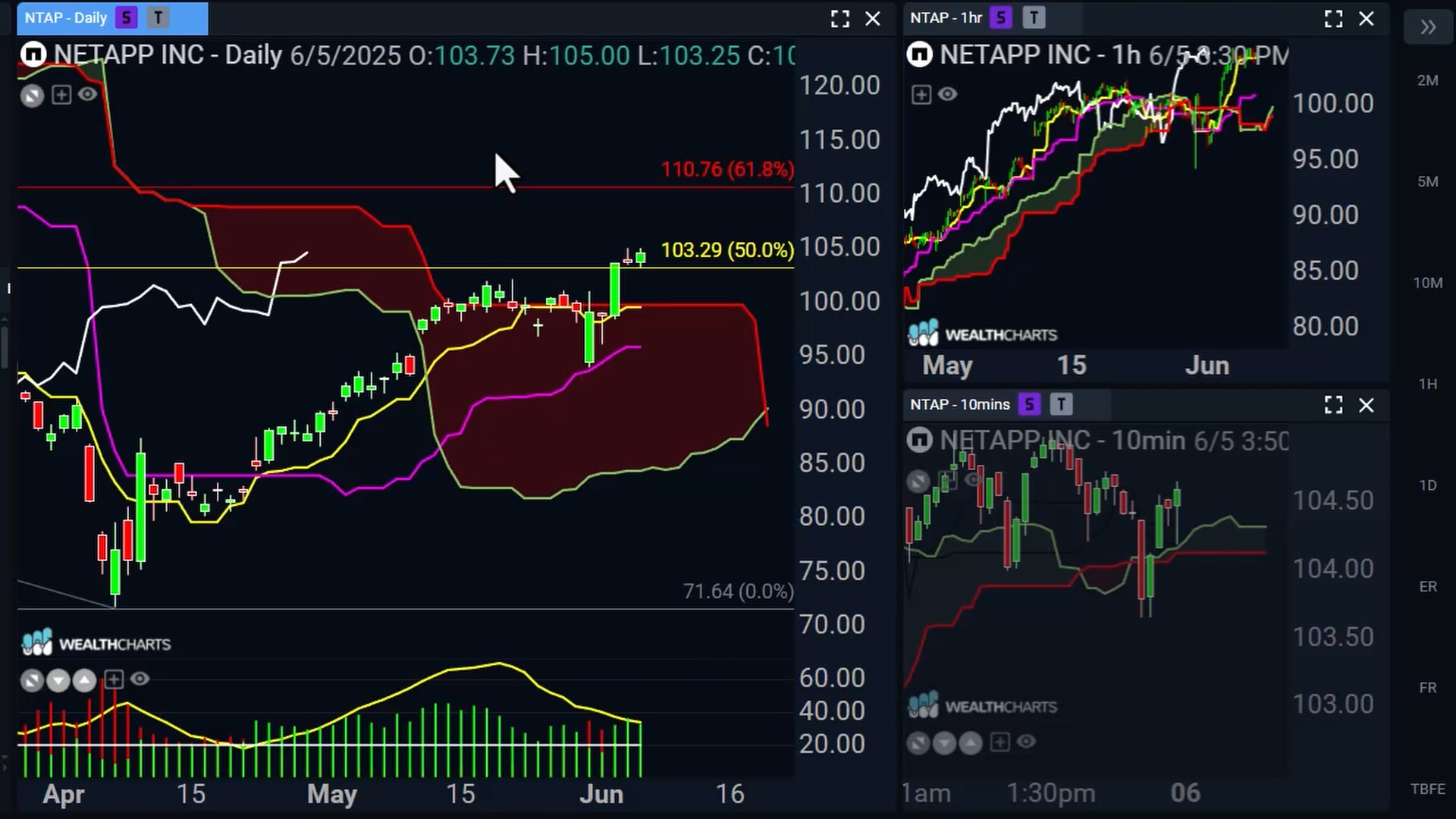Click plus icon in 1hr chart pane
The image size is (1456, 819).
[x=921, y=95]
